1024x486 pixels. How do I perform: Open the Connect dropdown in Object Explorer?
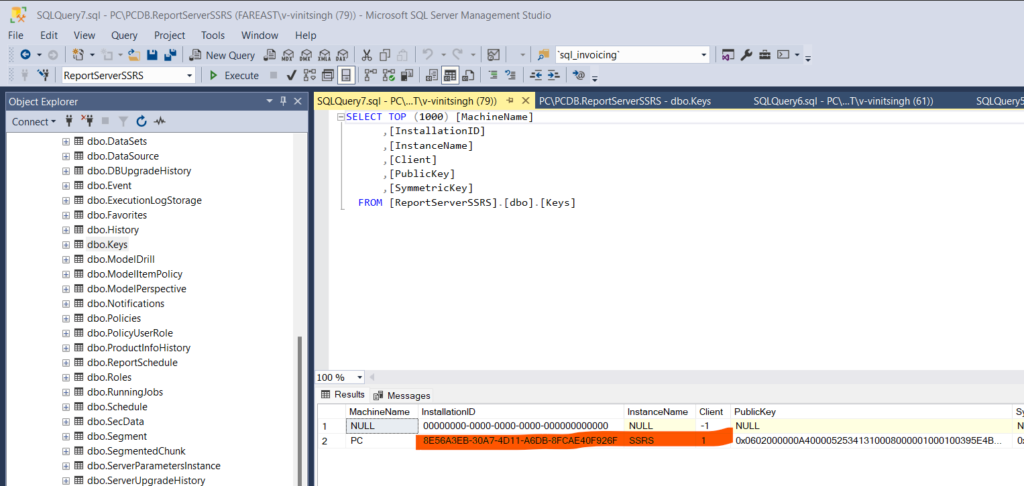point(34,122)
